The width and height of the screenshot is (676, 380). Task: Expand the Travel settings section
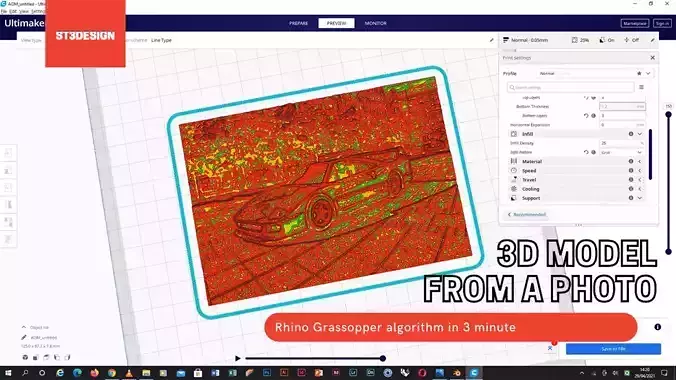[x=640, y=180]
